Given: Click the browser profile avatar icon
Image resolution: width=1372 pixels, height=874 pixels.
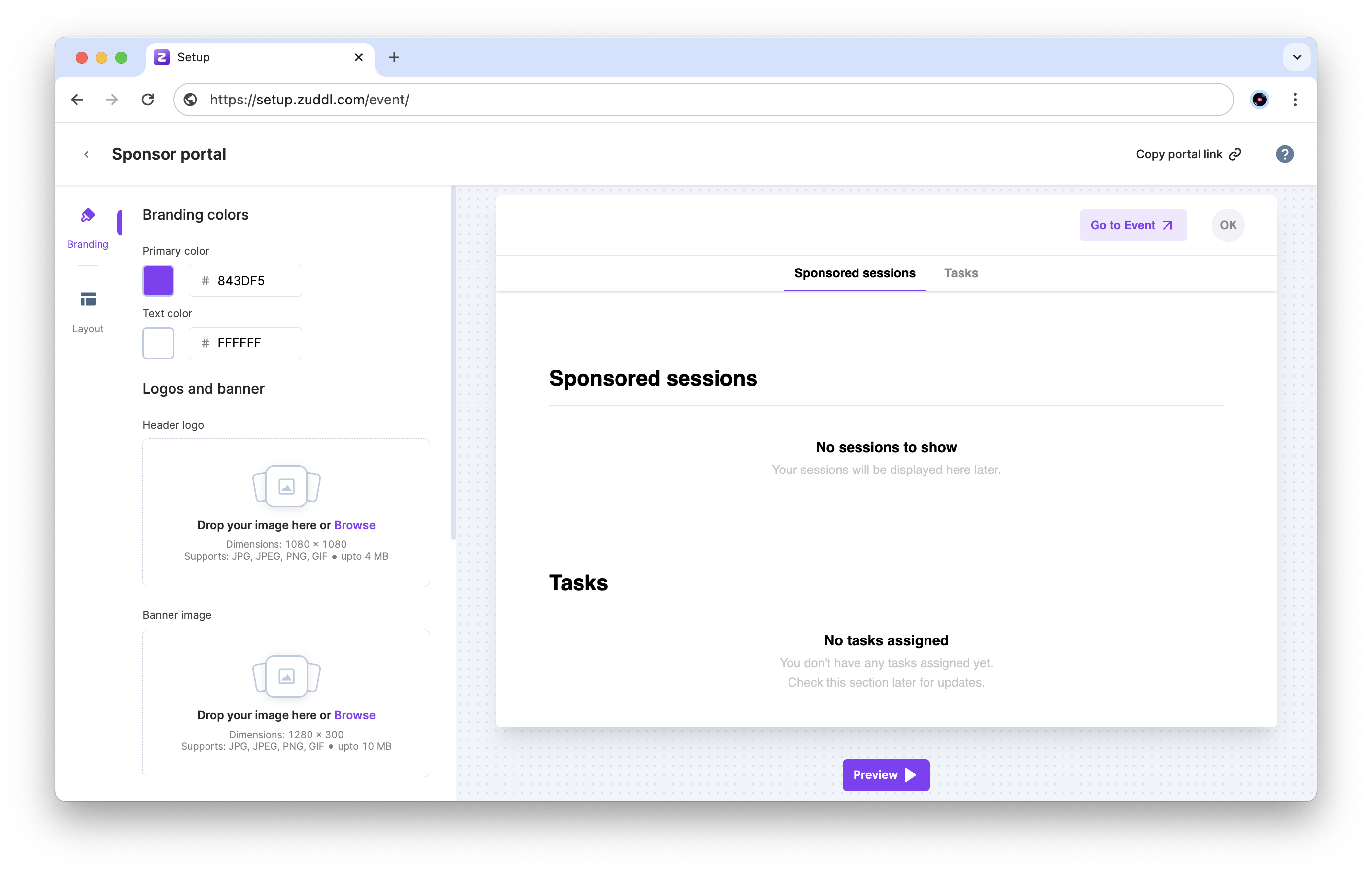Looking at the screenshot, I should [x=1259, y=100].
